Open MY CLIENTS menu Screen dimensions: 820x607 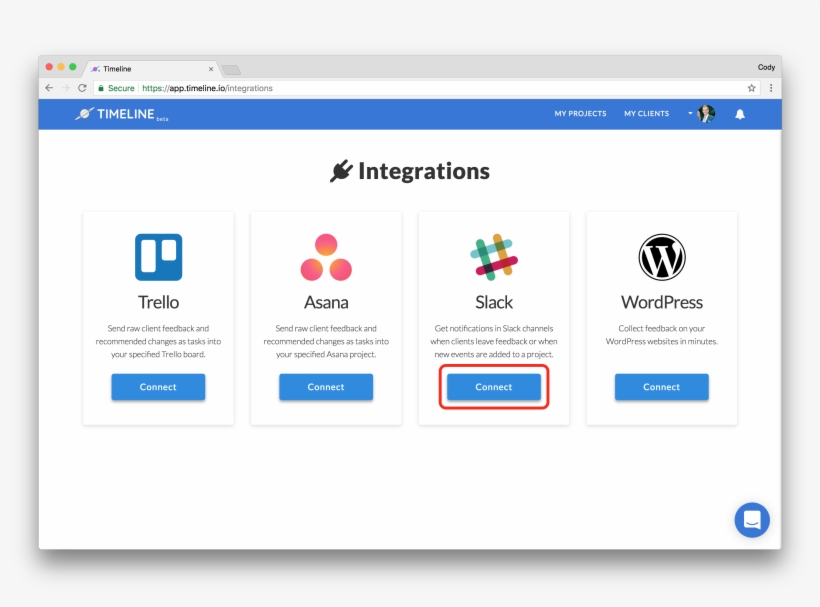coord(646,113)
